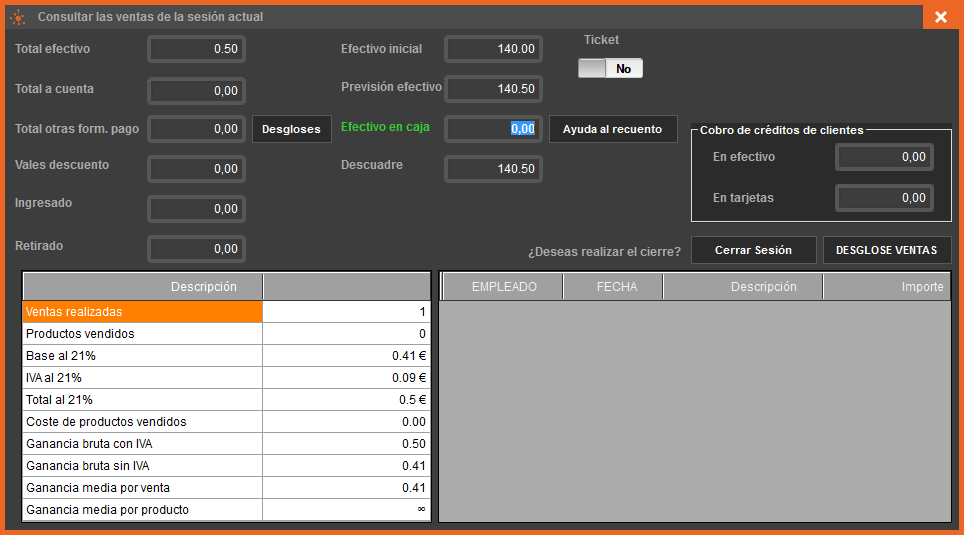Image resolution: width=964 pixels, height=535 pixels.
Task: Toggle the Ticket switch
Action: [x=610, y=69]
